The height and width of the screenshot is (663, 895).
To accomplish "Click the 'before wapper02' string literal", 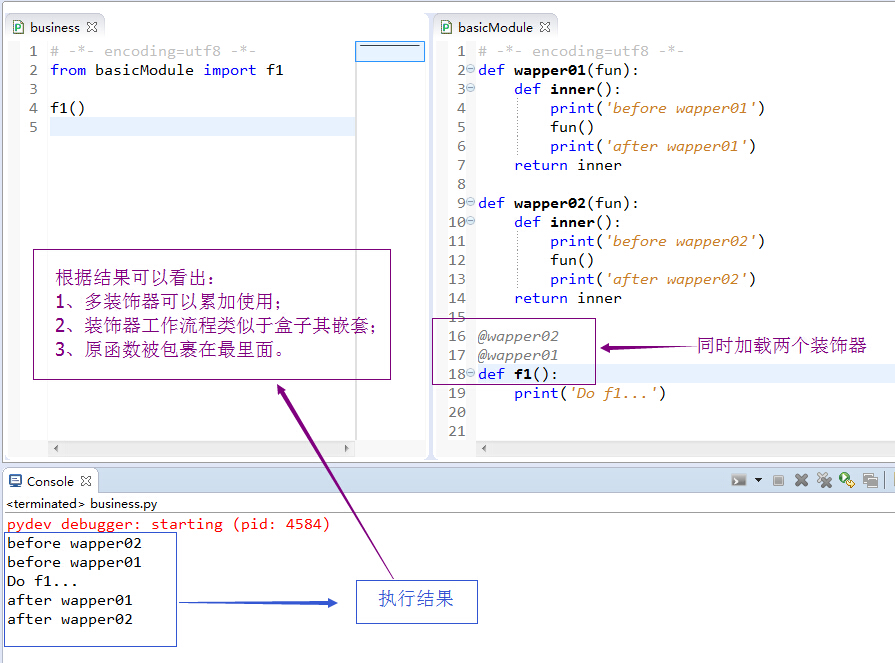I will click(x=681, y=241).
